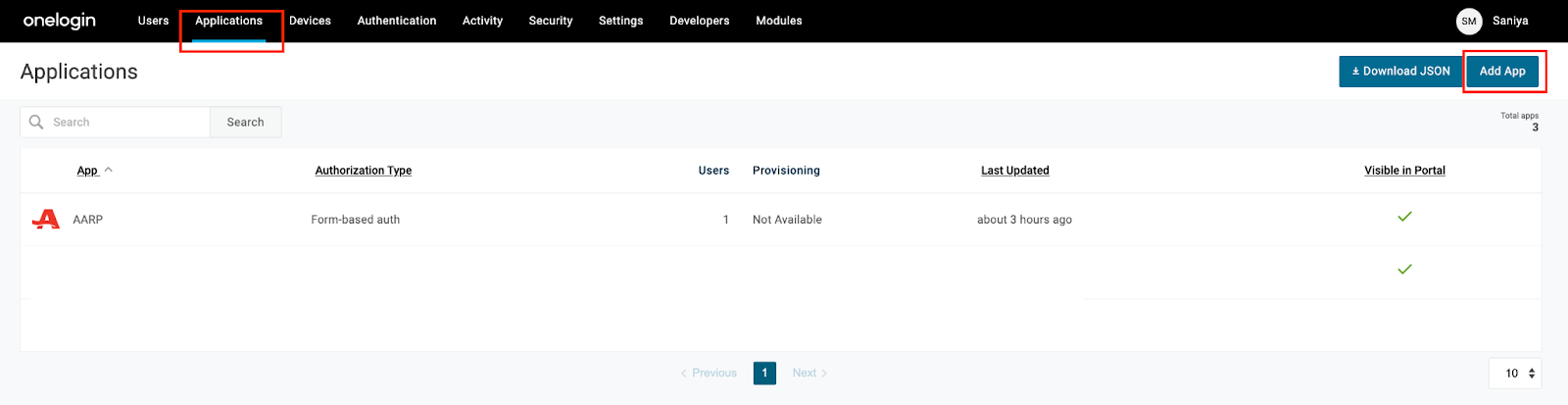Click the Users column header
Screen dimensions: 1568x405
pos(713,171)
